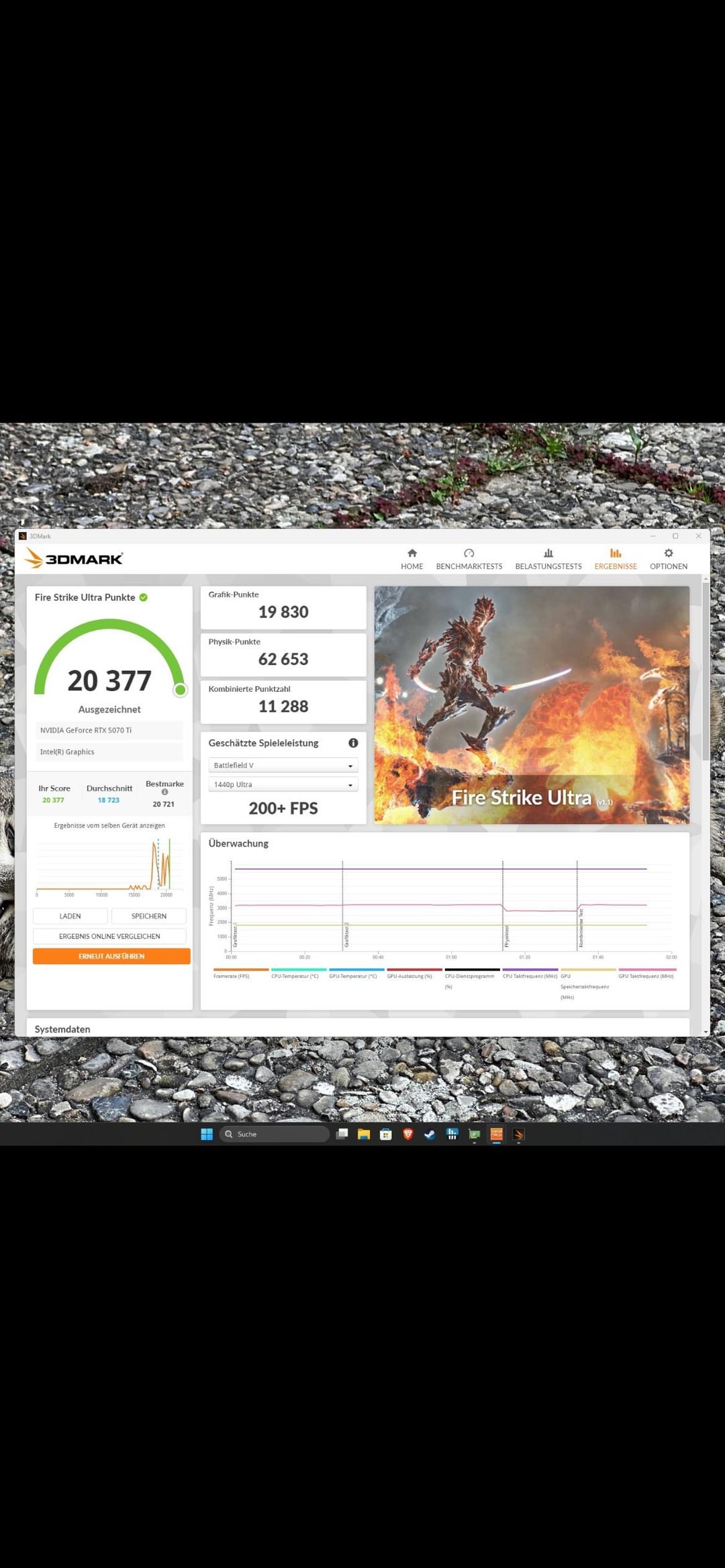725x1568 pixels.
Task: Click the Physik-Punkte value 62 653
Action: [283, 659]
